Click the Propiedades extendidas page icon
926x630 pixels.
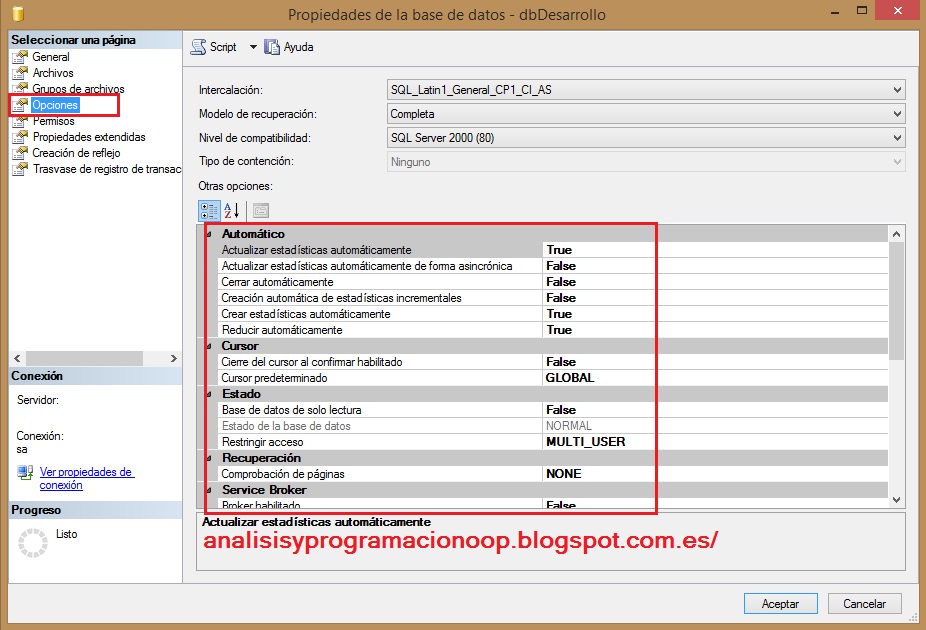pyautogui.click(x=20, y=136)
